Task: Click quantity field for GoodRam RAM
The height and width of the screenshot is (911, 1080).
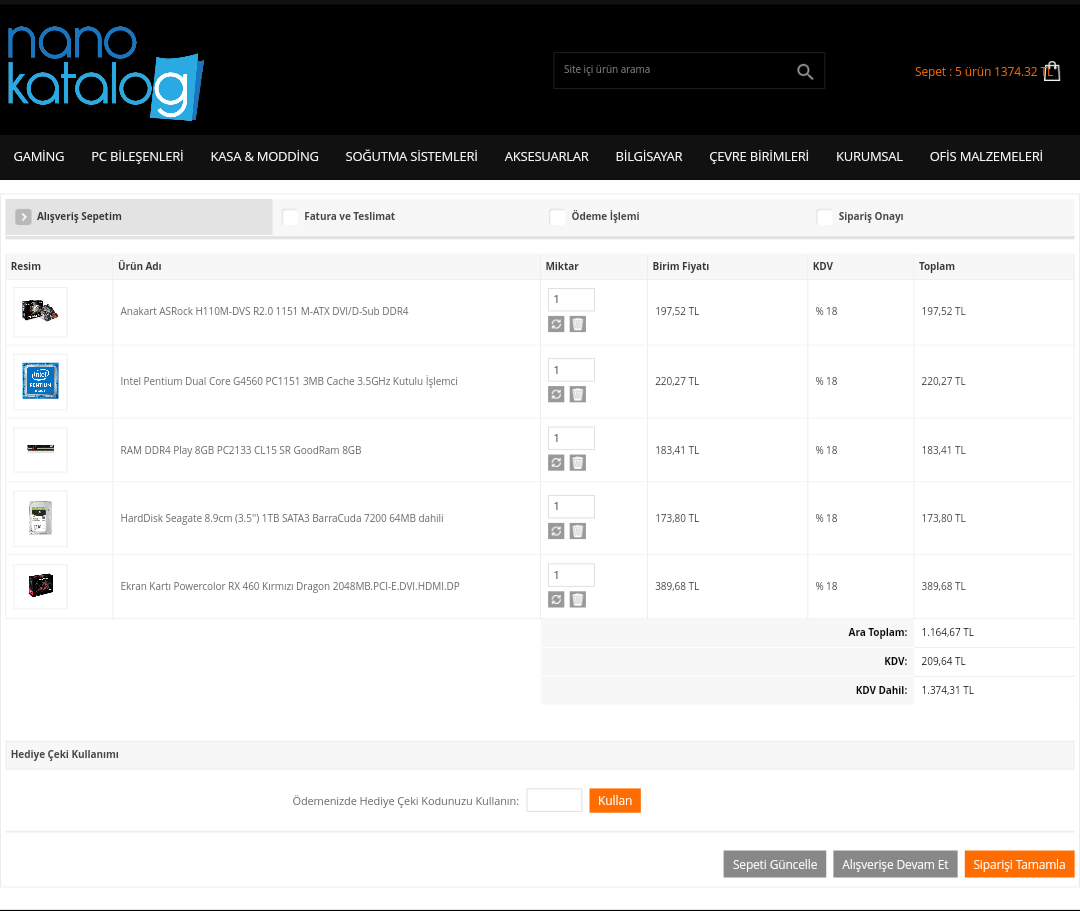Action: click(x=572, y=438)
